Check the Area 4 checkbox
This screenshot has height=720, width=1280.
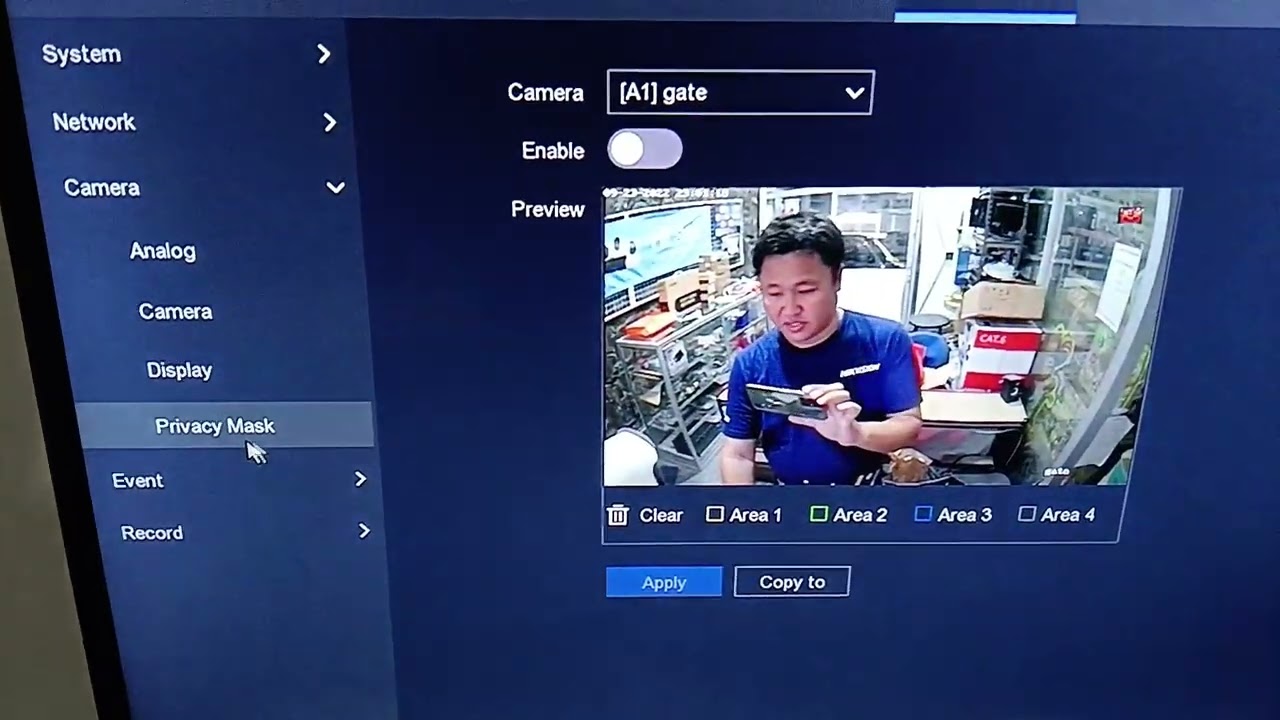pos(1027,514)
